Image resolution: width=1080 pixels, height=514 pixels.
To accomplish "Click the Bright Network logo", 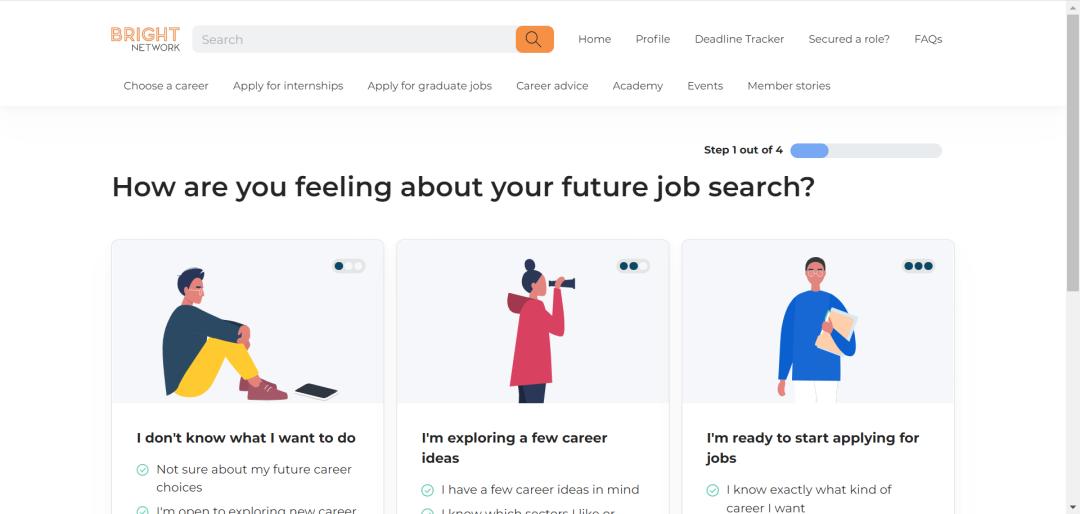I will 145,39.
